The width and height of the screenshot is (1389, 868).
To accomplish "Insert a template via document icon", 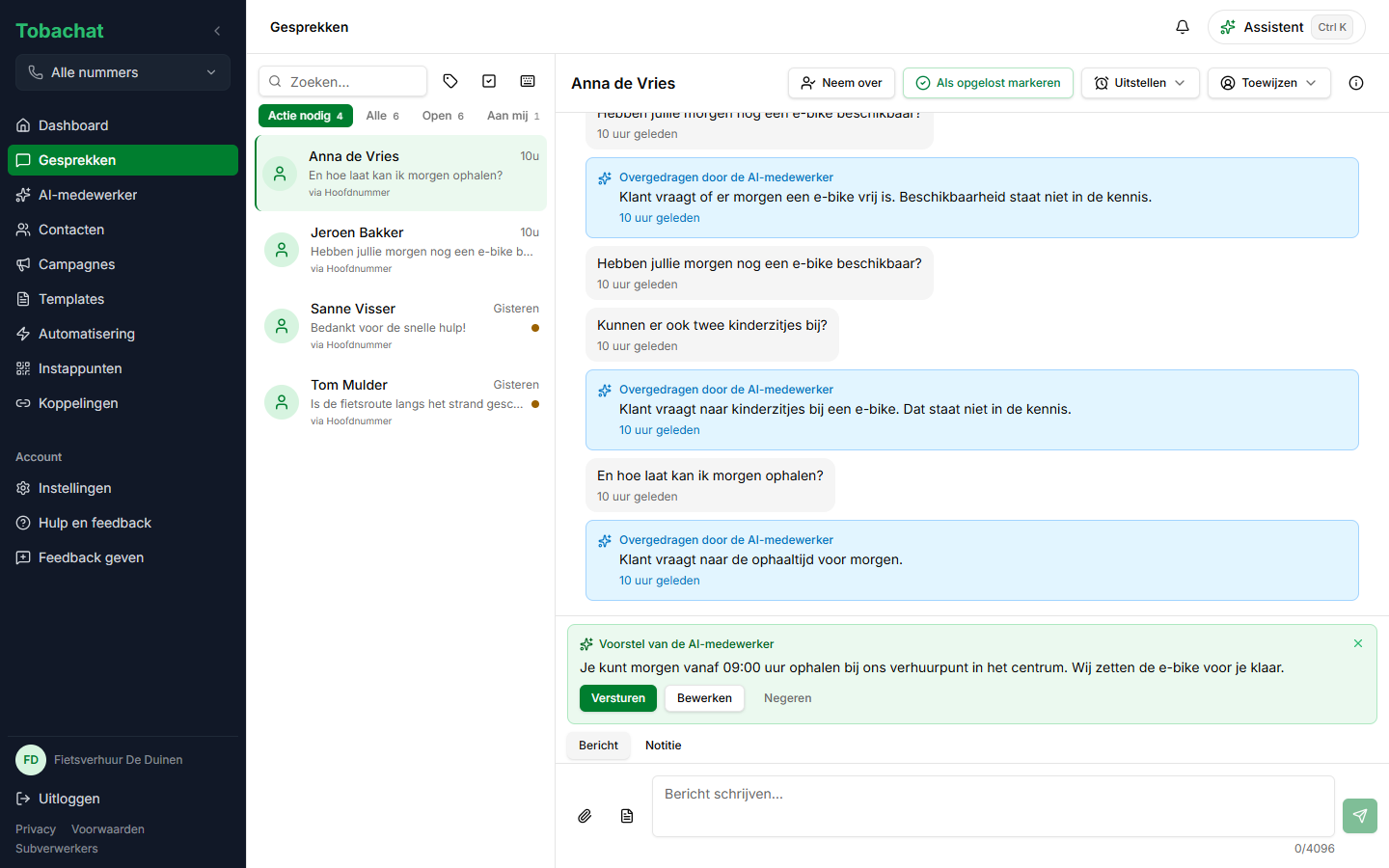I will (627, 816).
